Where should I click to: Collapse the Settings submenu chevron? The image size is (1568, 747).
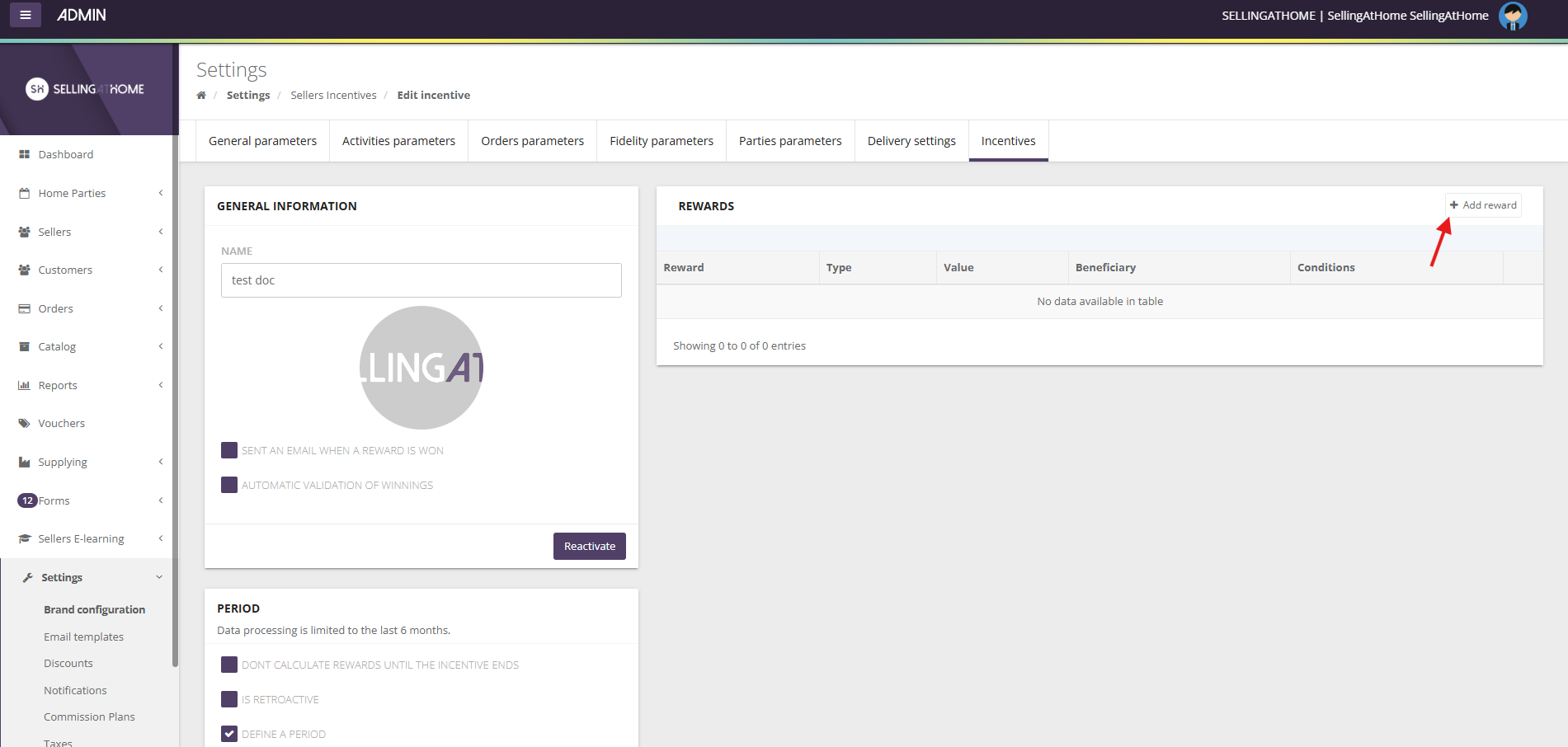click(x=160, y=577)
